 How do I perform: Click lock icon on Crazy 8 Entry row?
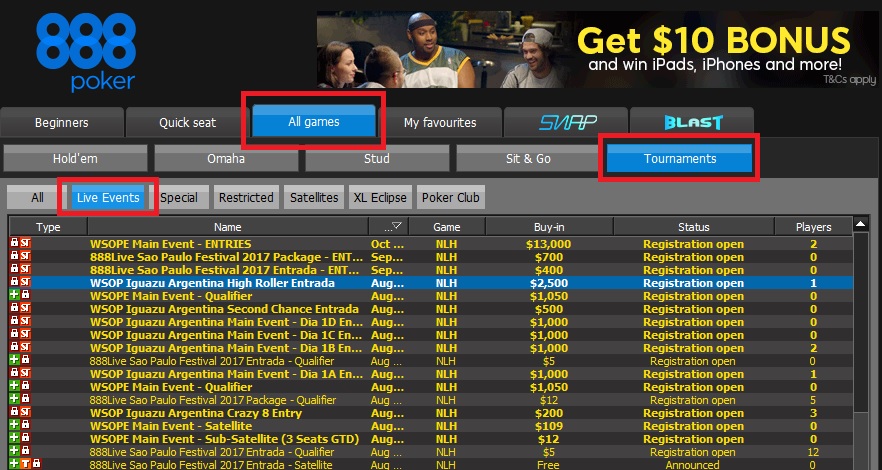pyautogui.click(x=15, y=413)
